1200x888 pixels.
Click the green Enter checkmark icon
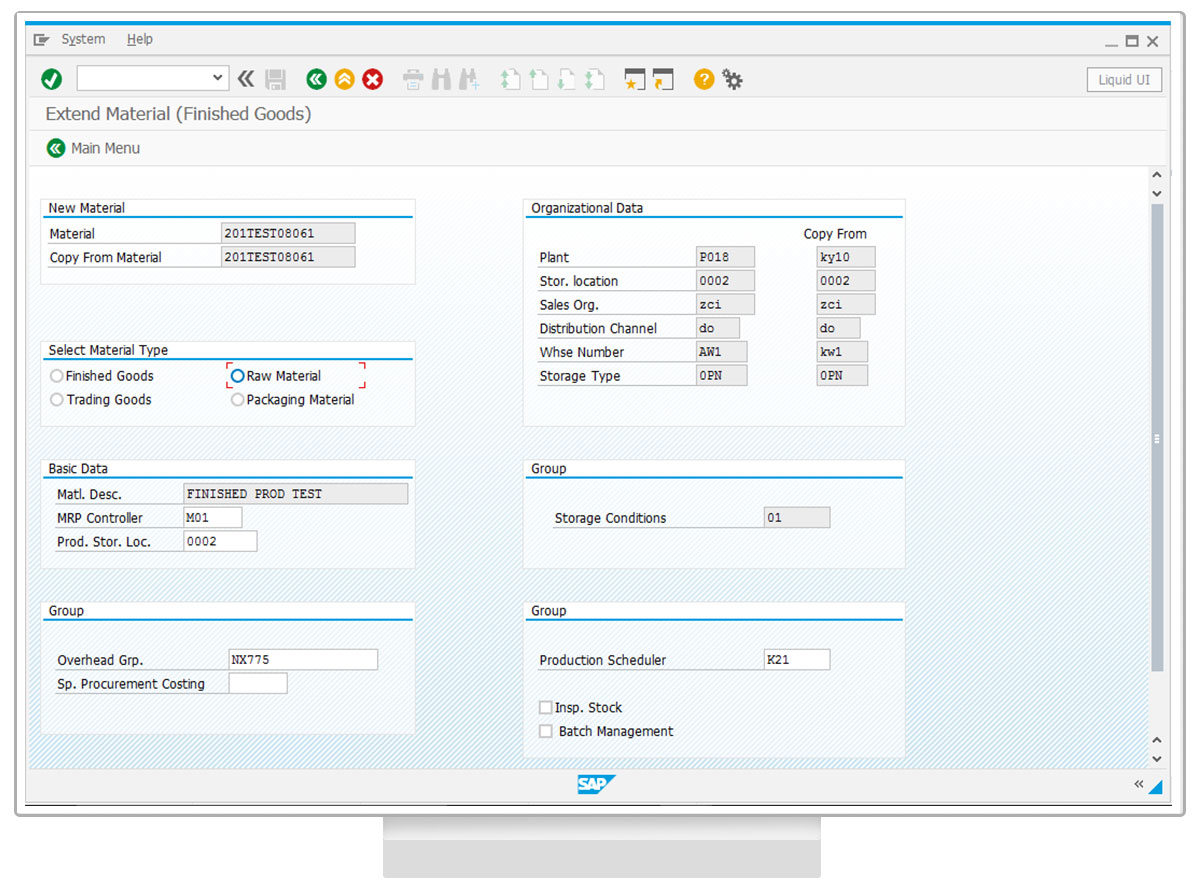point(52,79)
